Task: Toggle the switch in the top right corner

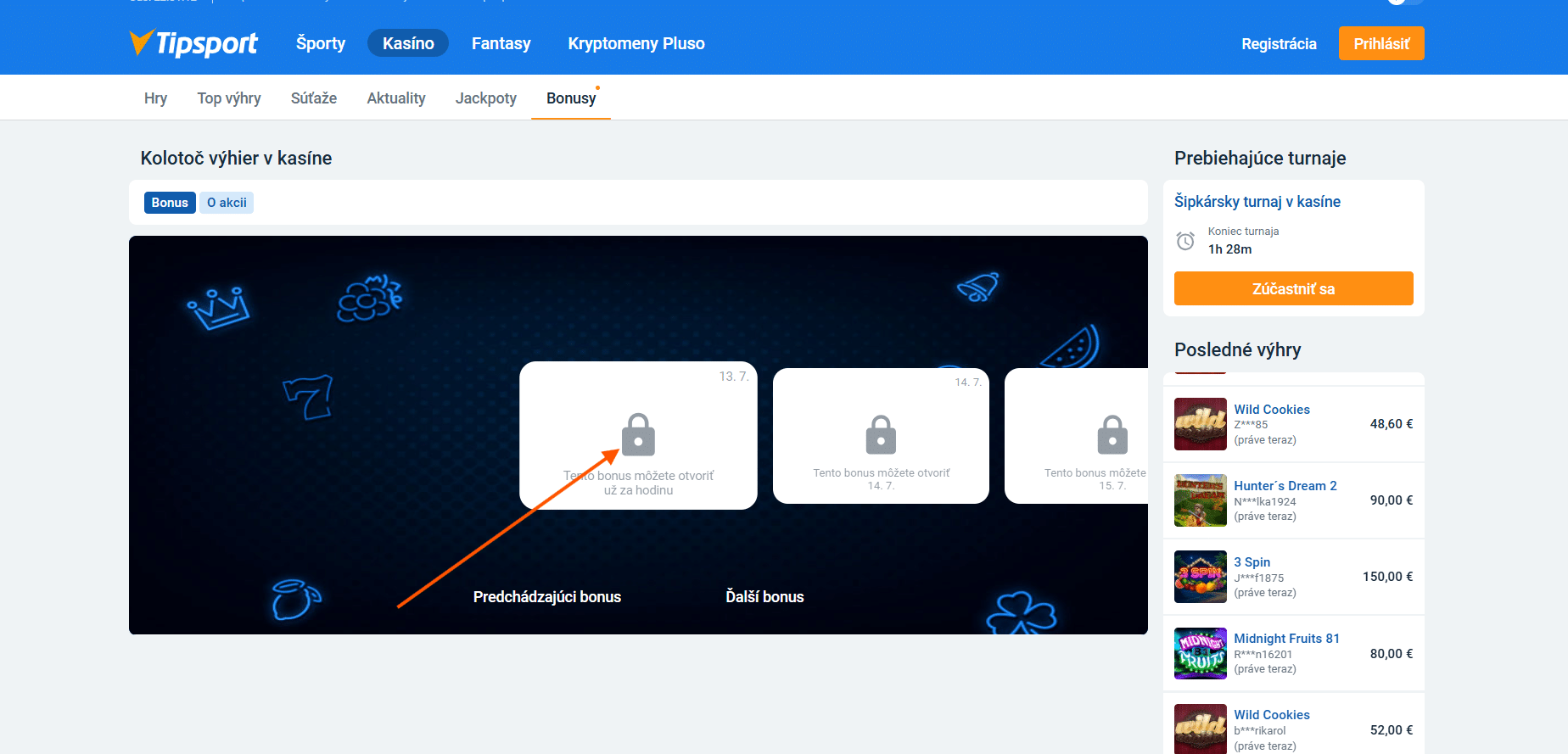Action: tap(1405, 2)
